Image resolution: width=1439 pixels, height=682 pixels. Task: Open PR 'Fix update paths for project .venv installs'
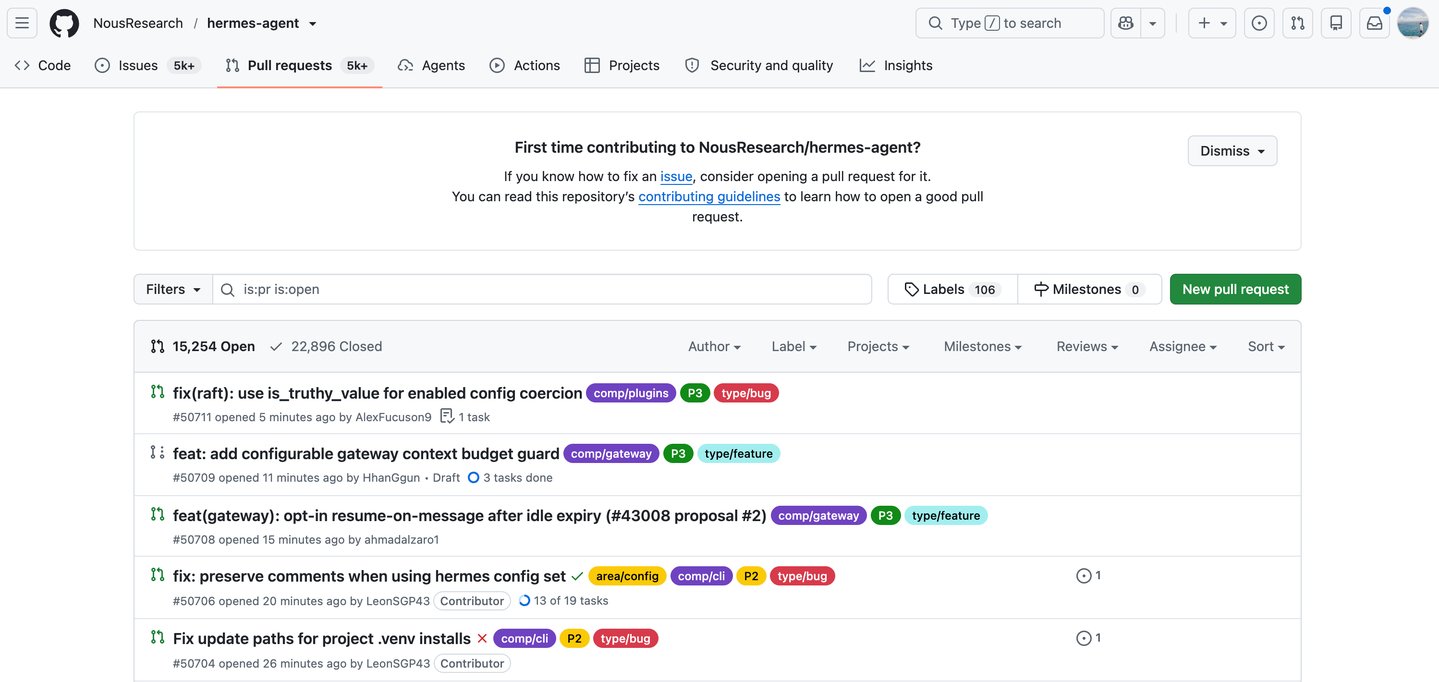click(322, 638)
